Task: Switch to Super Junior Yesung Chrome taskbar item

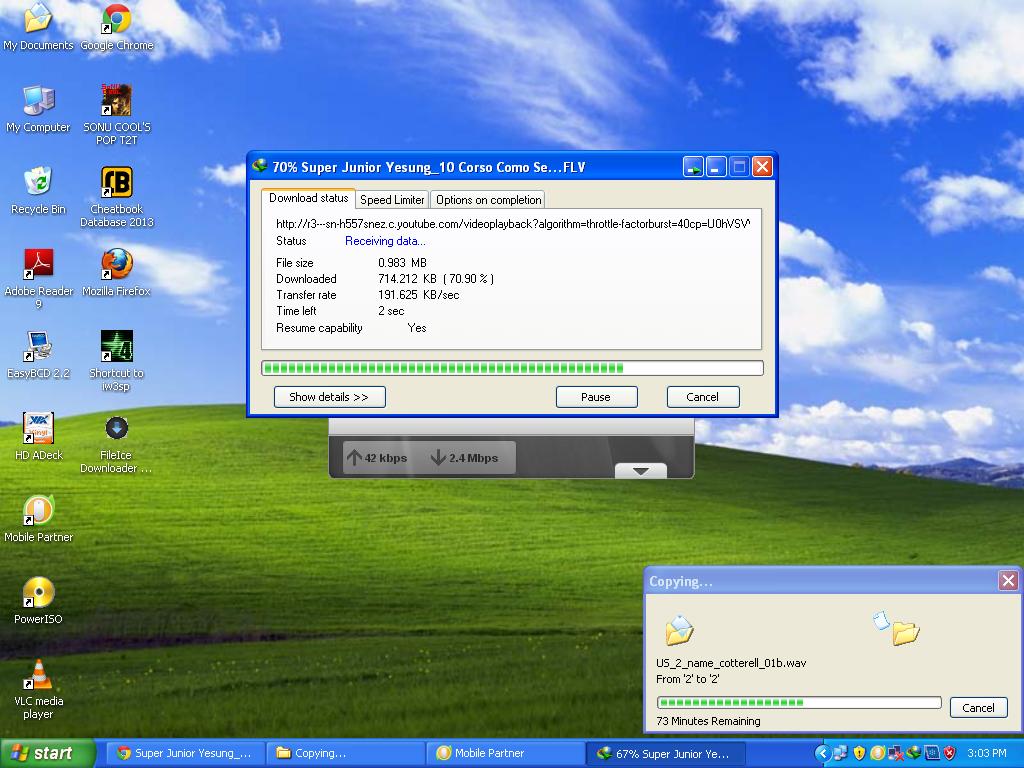Action: pos(185,753)
